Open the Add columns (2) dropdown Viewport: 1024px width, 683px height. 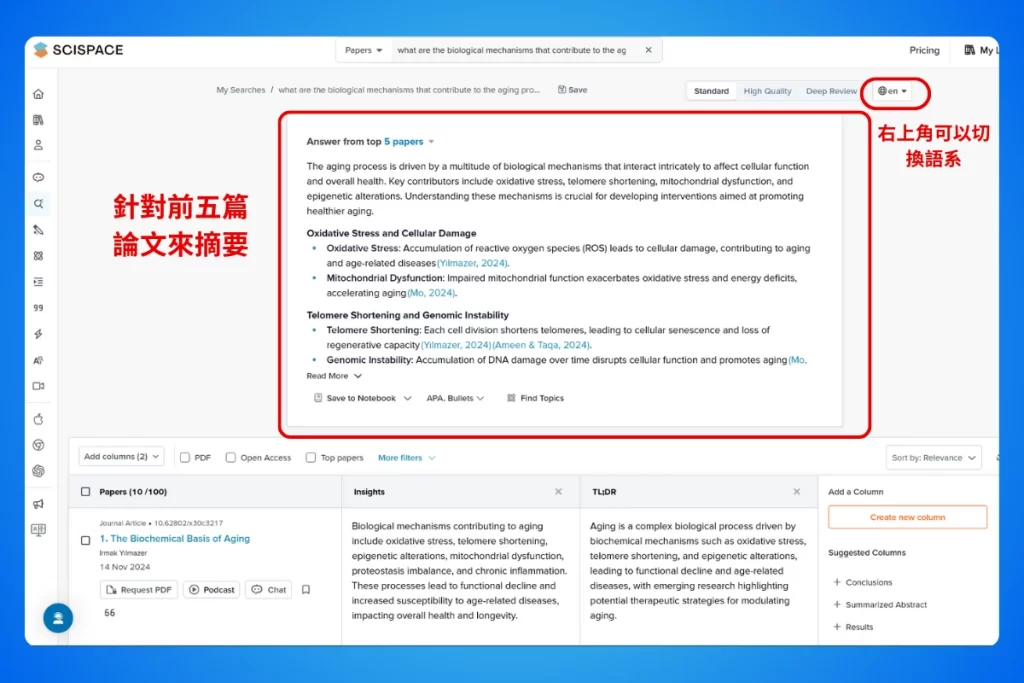122,457
